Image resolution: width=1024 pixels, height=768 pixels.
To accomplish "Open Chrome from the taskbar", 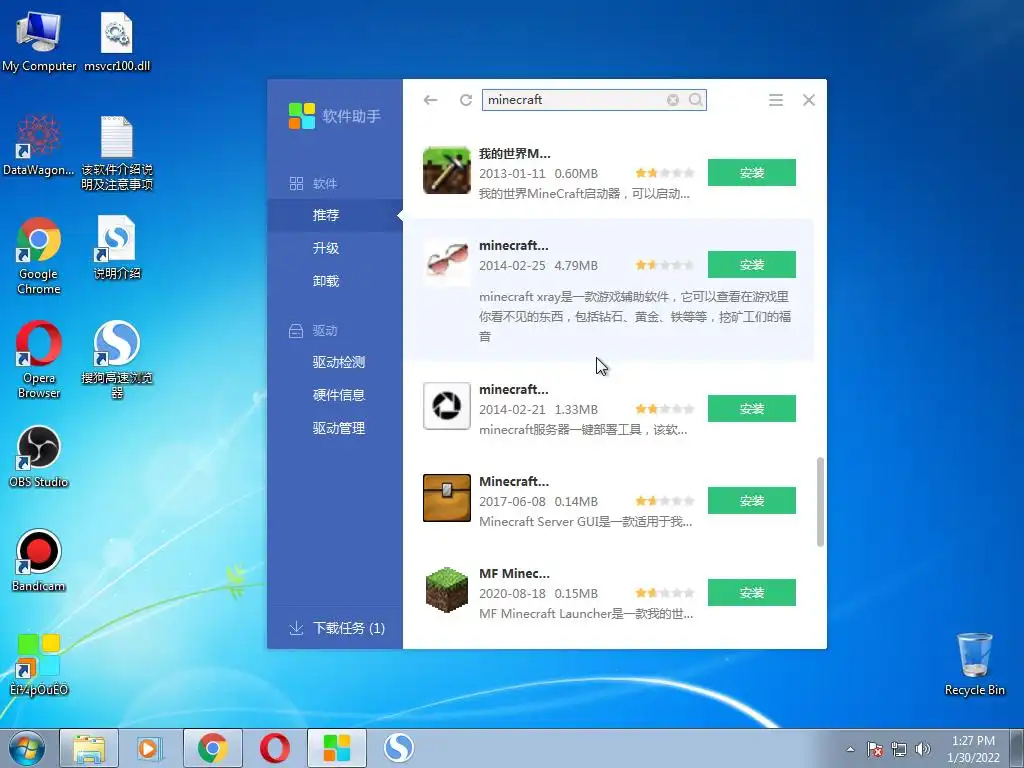I will (212, 748).
